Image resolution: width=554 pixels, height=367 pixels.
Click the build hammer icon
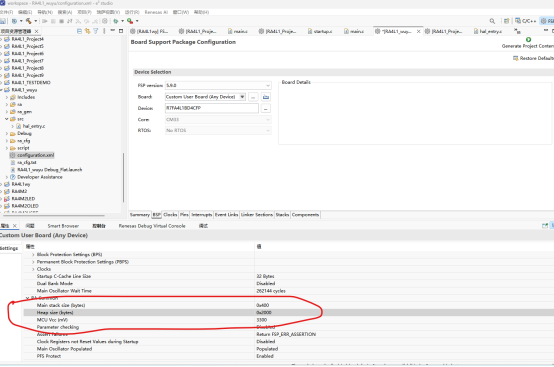coord(28,21)
